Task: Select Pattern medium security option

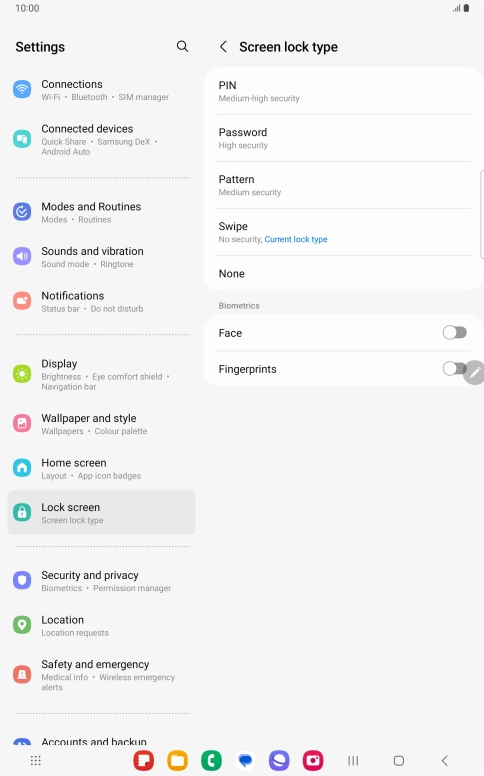Action: [x=343, y=185]
